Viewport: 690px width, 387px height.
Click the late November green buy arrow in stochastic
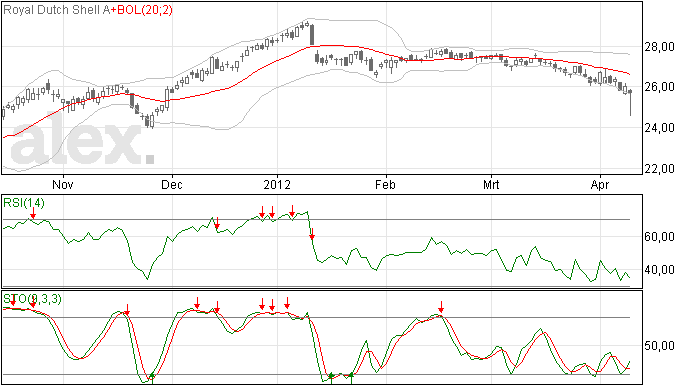152,378
